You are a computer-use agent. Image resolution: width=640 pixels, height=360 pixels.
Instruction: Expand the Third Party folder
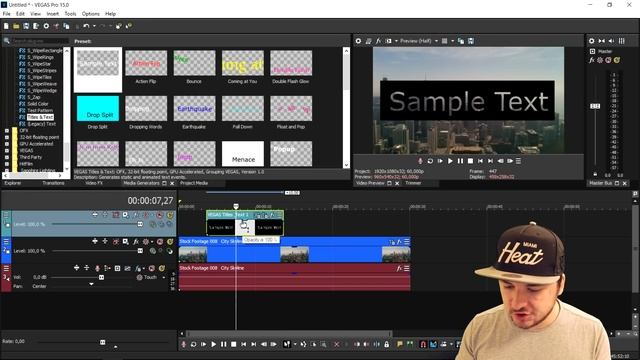pyautogui.click(x=7, y=157)
